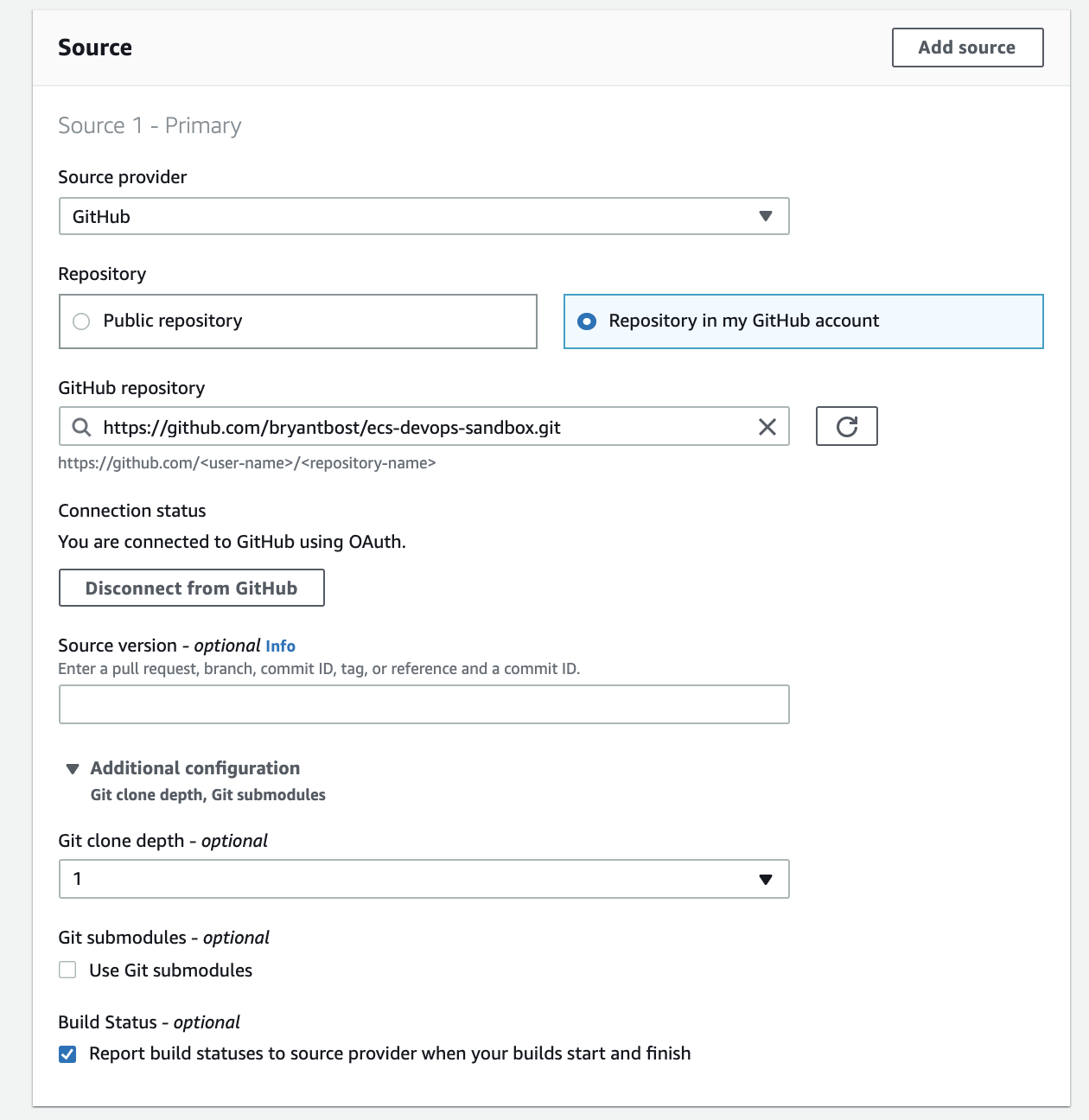The width and height of the screenshot is (1089, 1120).
Task: Click the Add source button
Action: 966,48
